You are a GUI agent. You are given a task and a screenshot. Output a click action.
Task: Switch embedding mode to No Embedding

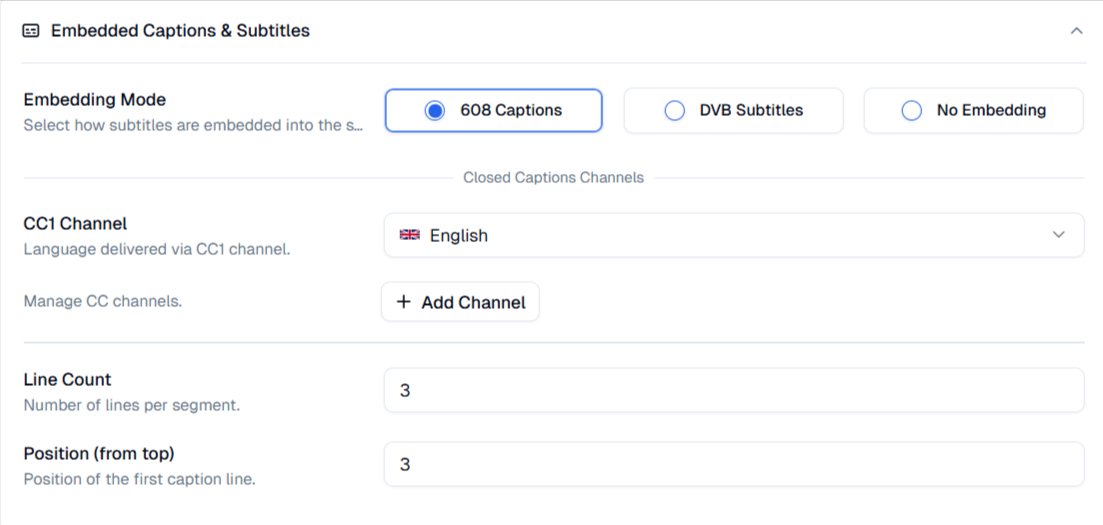tap(973, 111)
